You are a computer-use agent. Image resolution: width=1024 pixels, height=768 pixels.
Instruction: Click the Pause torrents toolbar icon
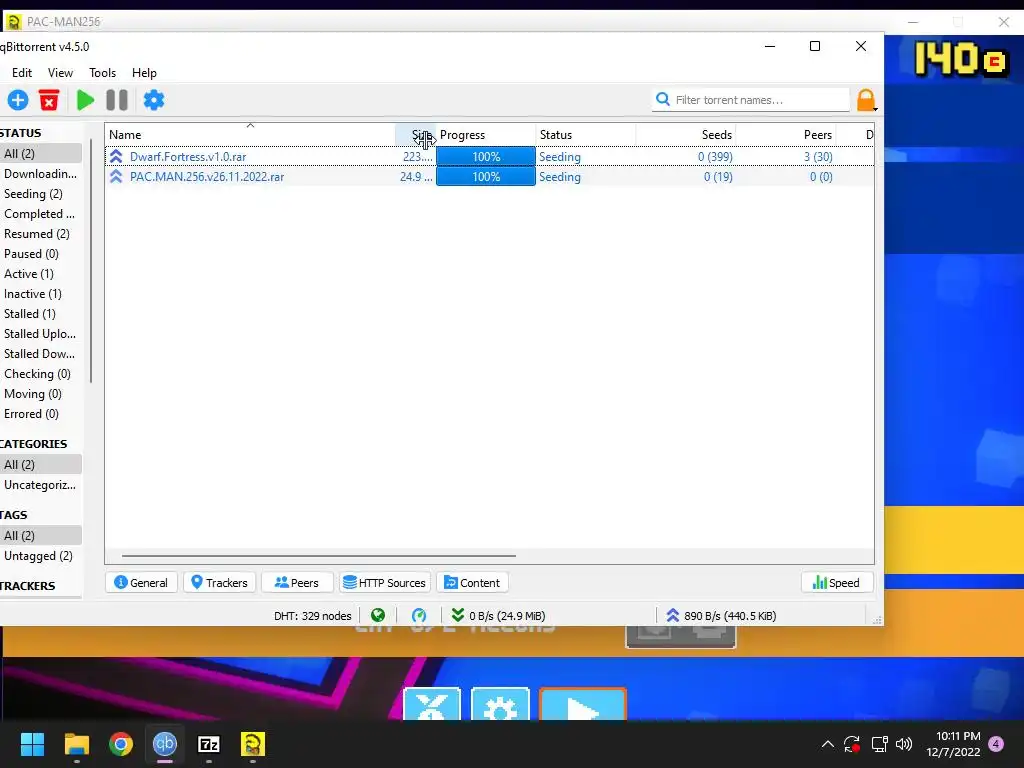click(x=117, y=100)
